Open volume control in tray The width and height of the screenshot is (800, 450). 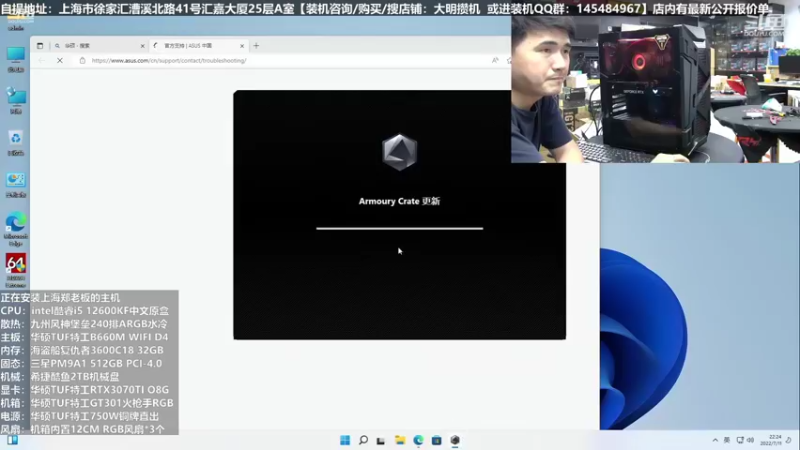750,440
